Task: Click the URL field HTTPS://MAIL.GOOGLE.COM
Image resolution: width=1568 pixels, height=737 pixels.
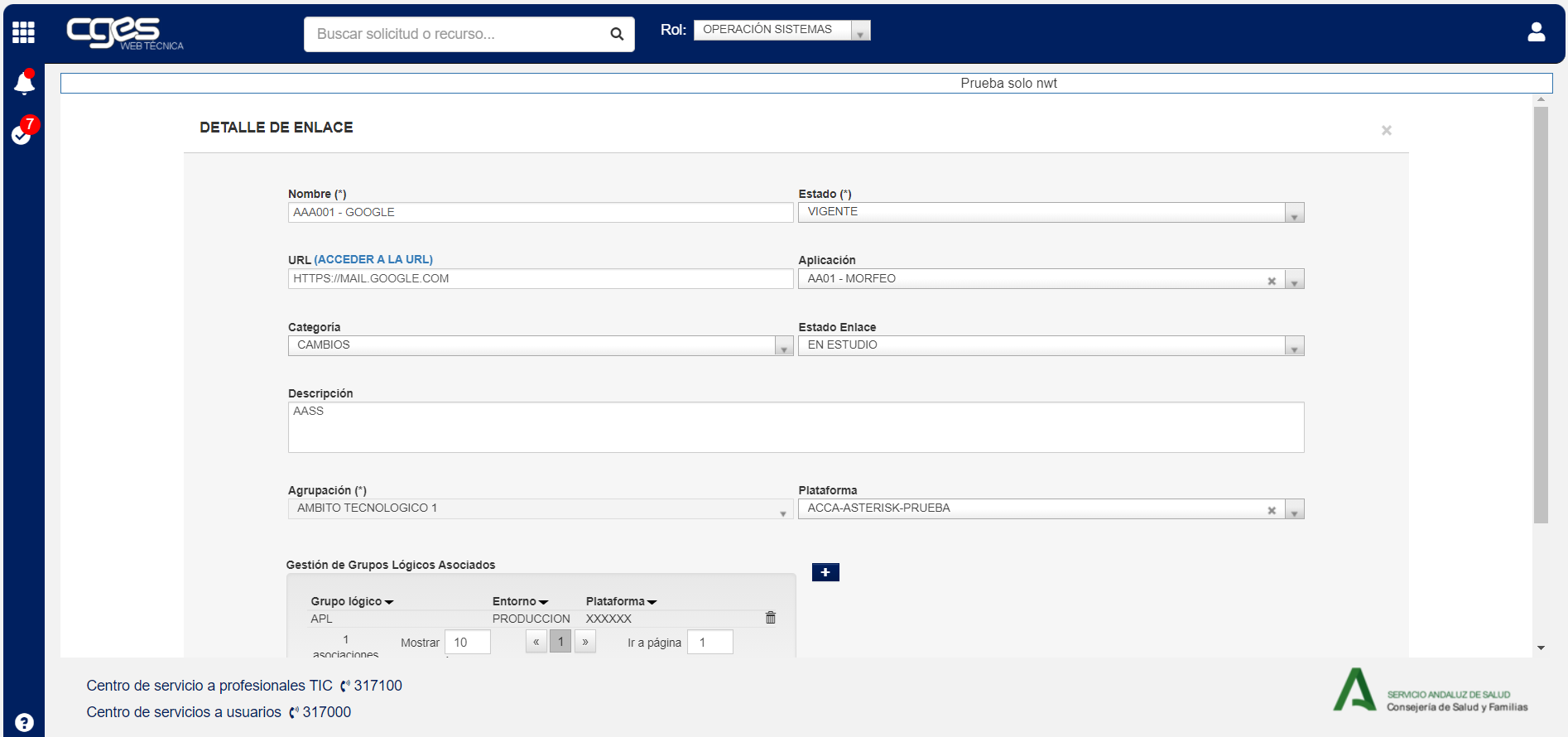Action: (x=540, y=279)
